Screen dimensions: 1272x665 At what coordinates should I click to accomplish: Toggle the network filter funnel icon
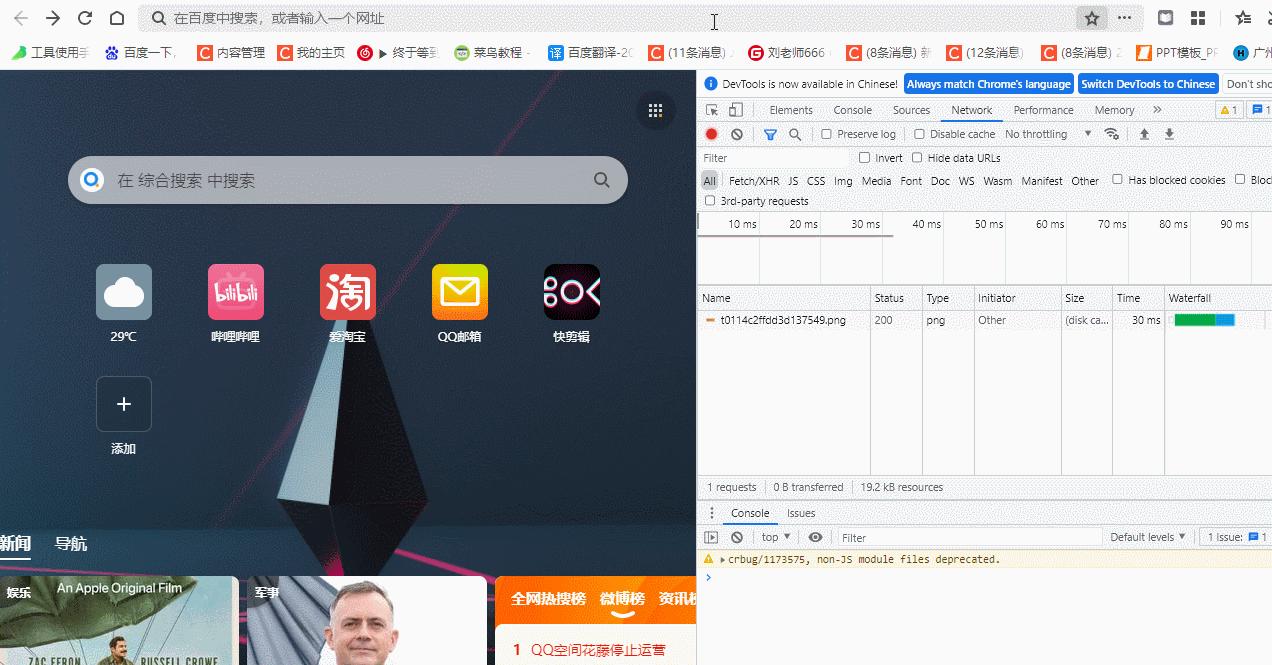tap(770, 134)
